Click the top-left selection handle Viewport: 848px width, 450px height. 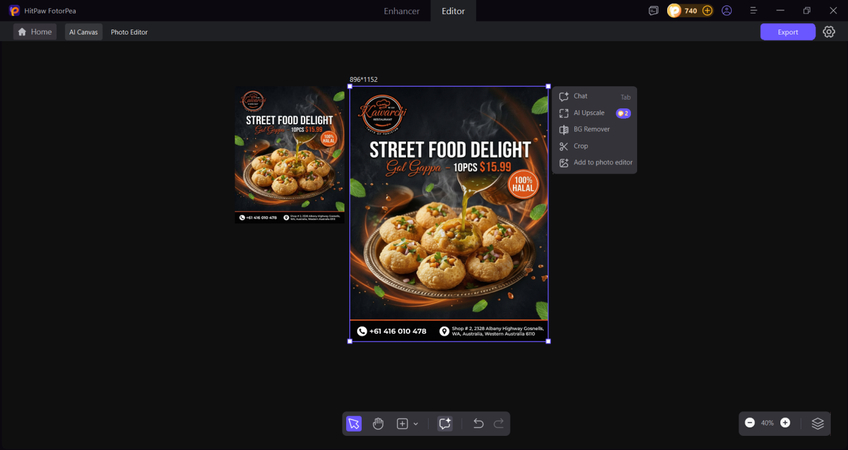[x=350, y=87]
